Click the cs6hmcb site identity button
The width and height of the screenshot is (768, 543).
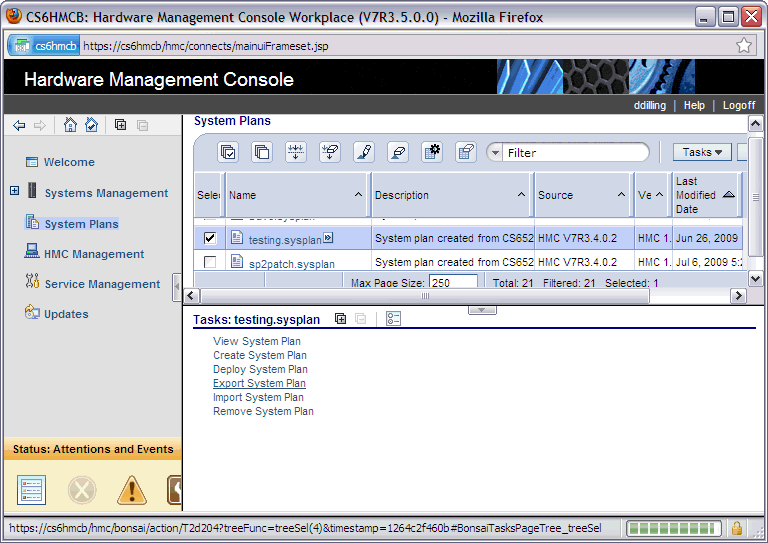tap(44, 46)
